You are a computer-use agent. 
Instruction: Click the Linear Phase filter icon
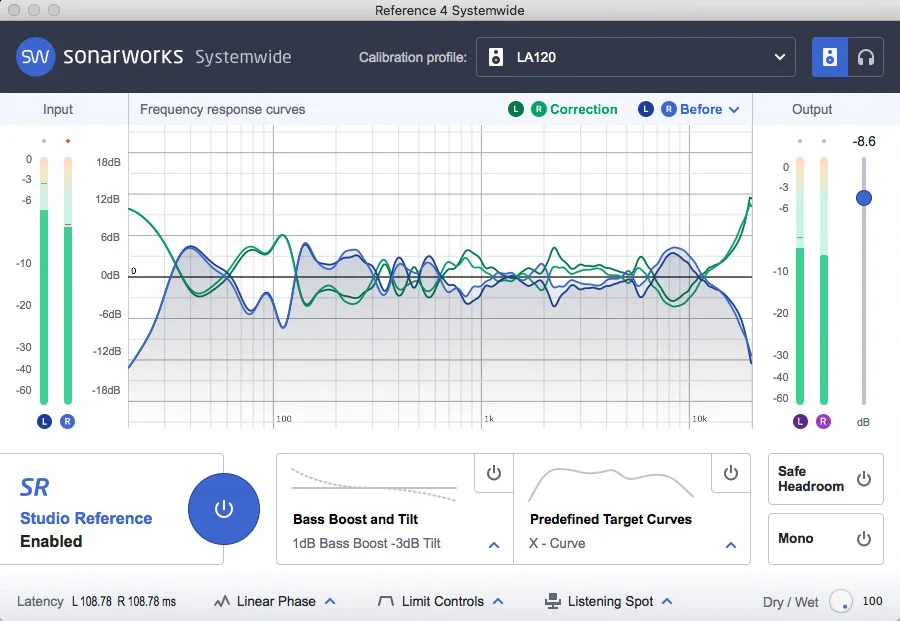coord(222,601)
